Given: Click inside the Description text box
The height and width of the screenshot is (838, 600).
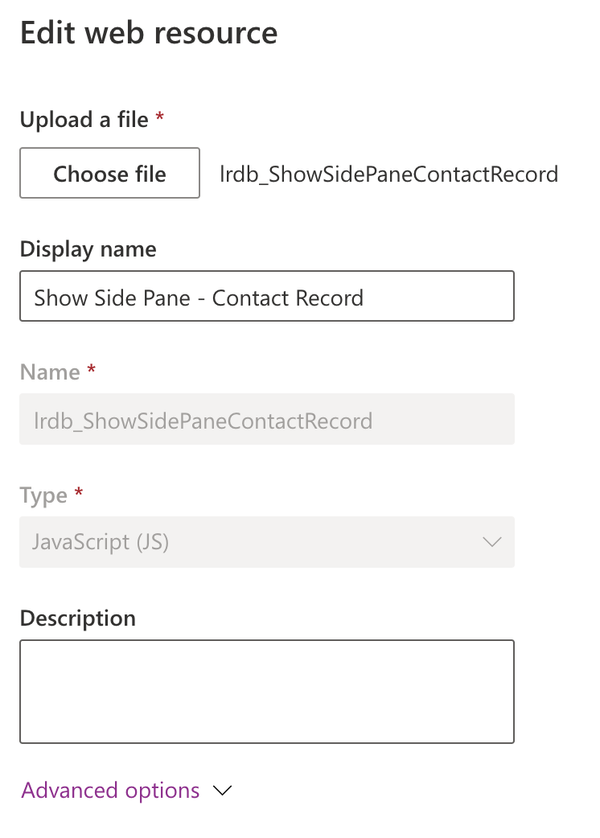Looking at the screenshot, I should 266,690.
